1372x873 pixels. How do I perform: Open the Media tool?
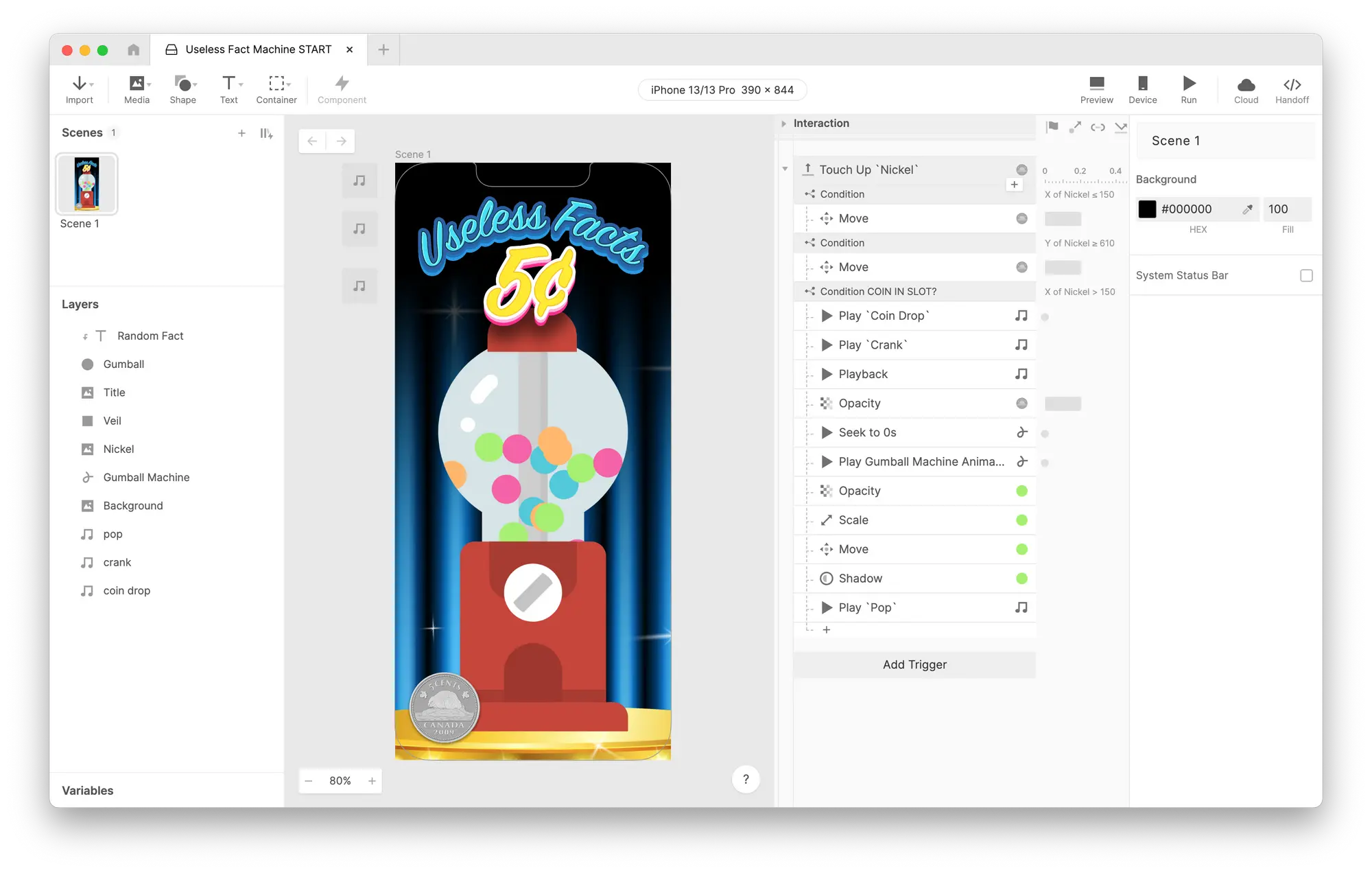(x=137, y=84)
